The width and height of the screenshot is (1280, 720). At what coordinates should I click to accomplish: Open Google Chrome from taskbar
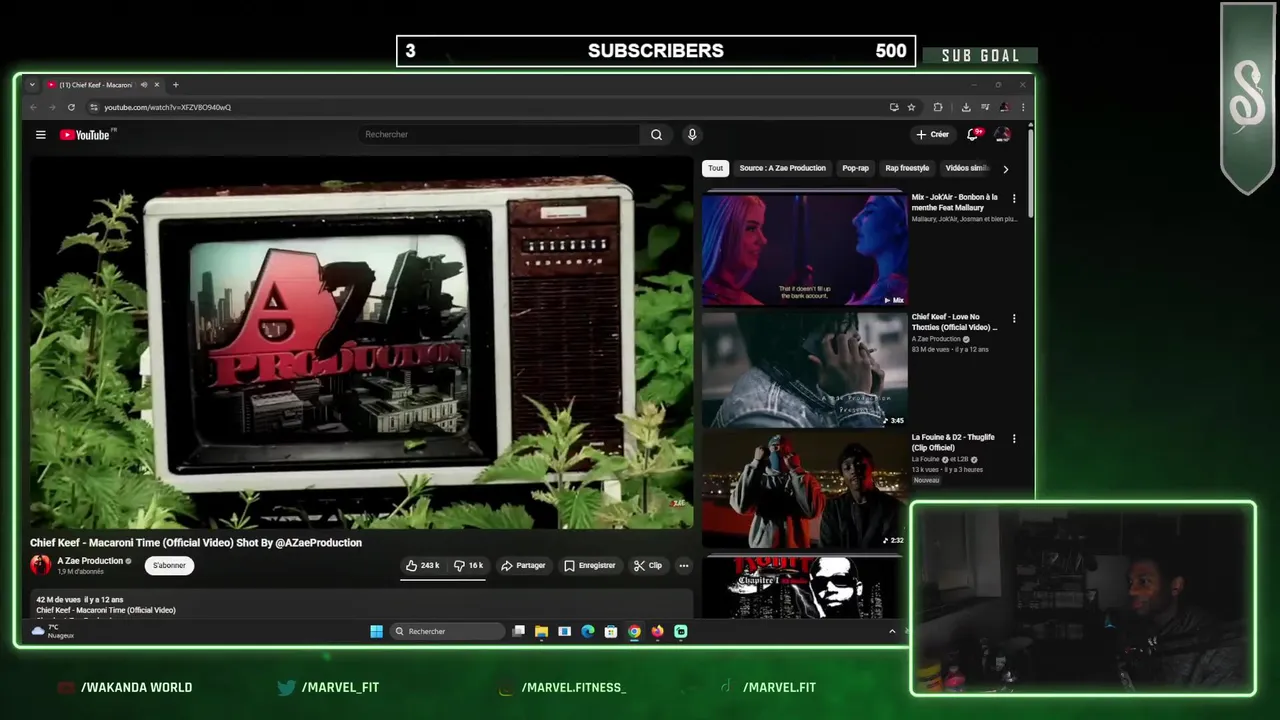pyautogui.click(x=634, y=631)
